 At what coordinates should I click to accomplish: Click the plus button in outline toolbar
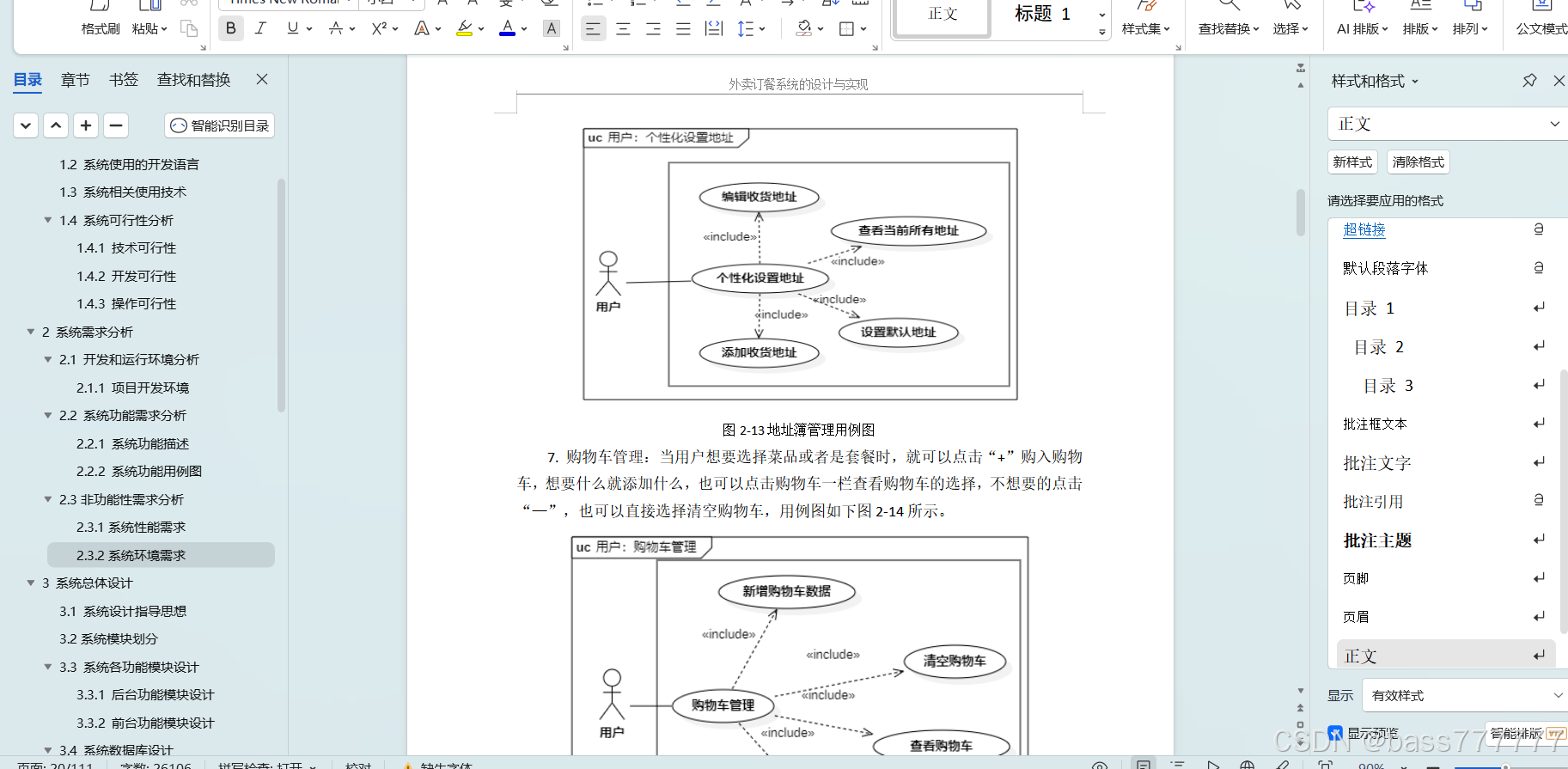click(x=86, y=125)
